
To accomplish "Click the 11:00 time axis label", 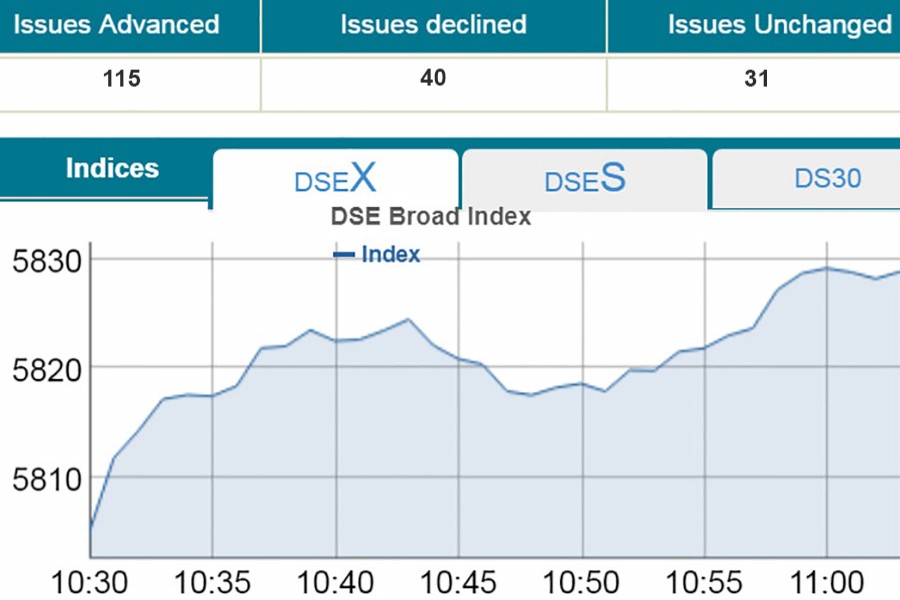I will coord(826,582).
